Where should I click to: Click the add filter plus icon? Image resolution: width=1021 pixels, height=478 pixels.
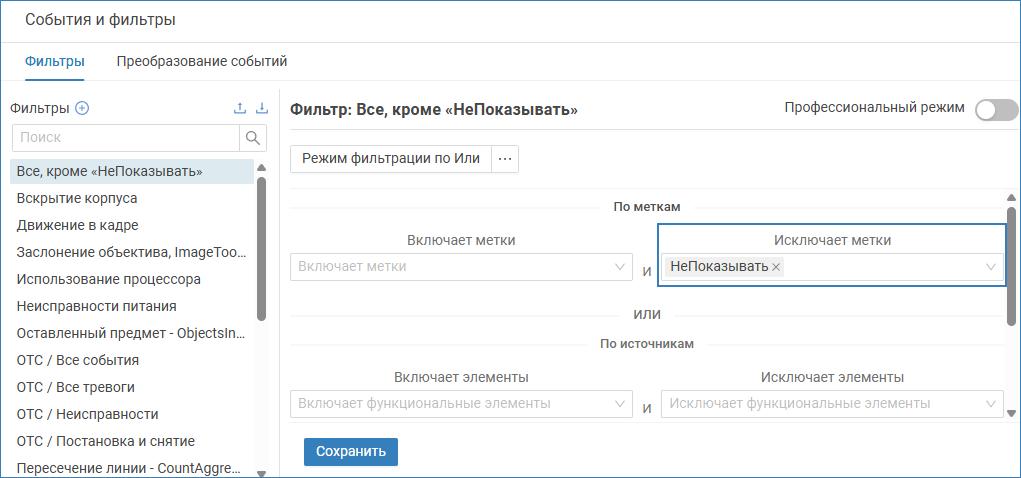pos(83,109)
